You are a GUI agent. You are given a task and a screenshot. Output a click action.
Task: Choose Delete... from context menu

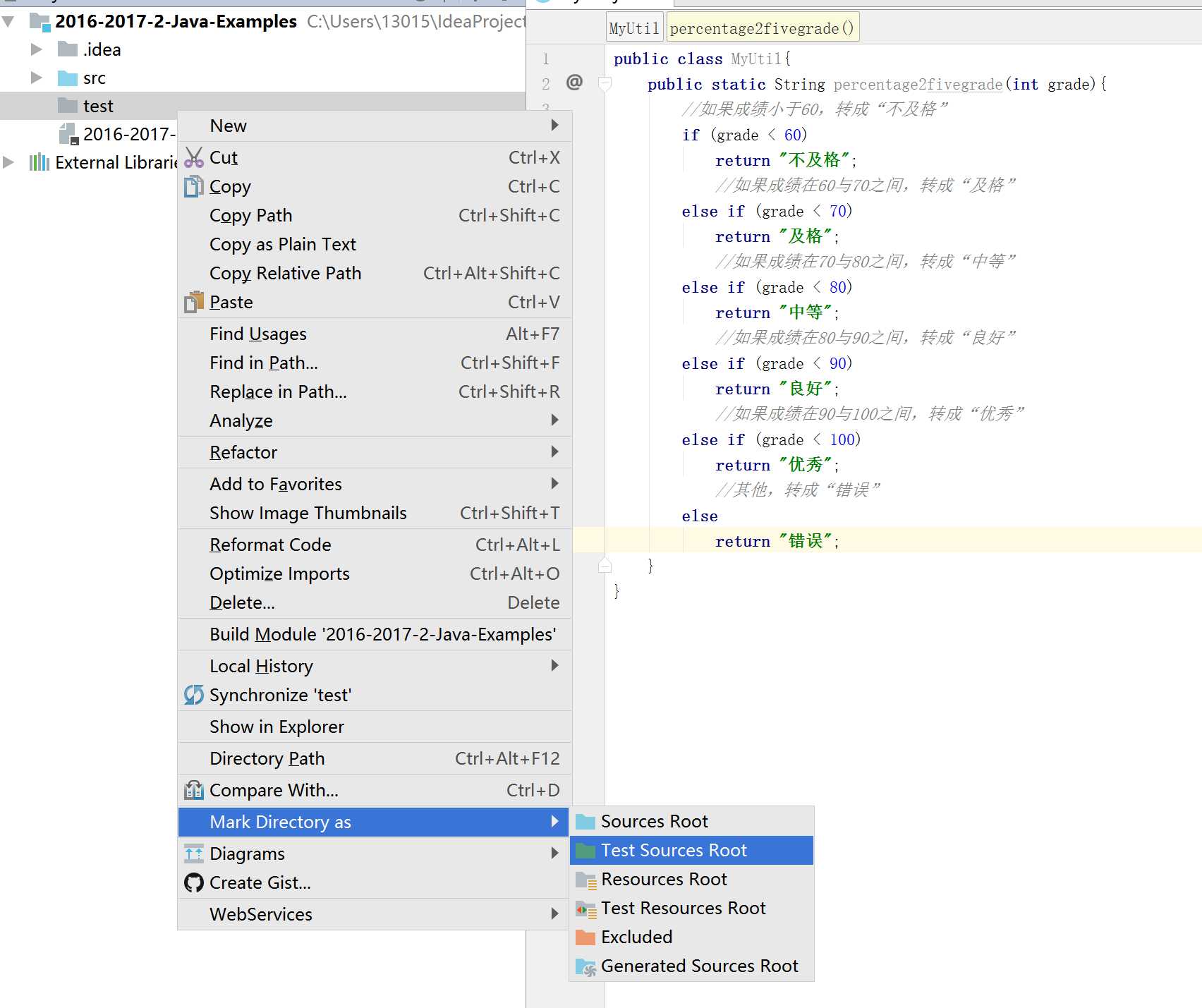(375, 602)
